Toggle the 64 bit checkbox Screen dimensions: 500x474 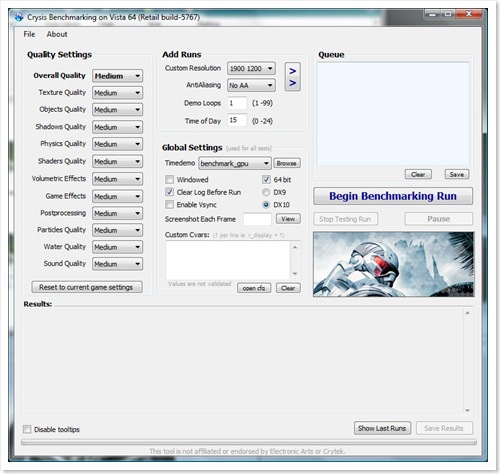point(266,180)
